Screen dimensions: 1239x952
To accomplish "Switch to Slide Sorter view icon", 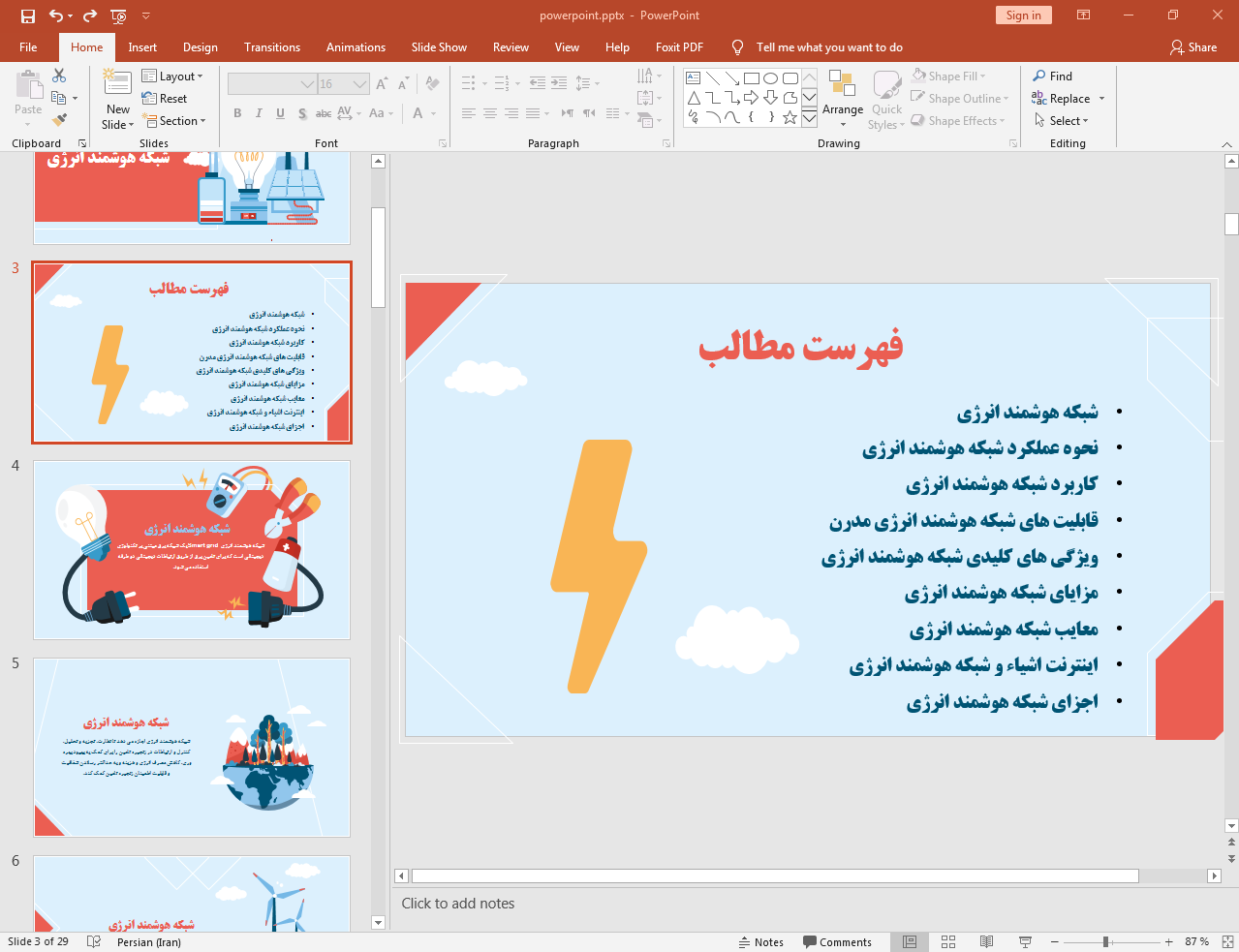I will coord(948,941).
